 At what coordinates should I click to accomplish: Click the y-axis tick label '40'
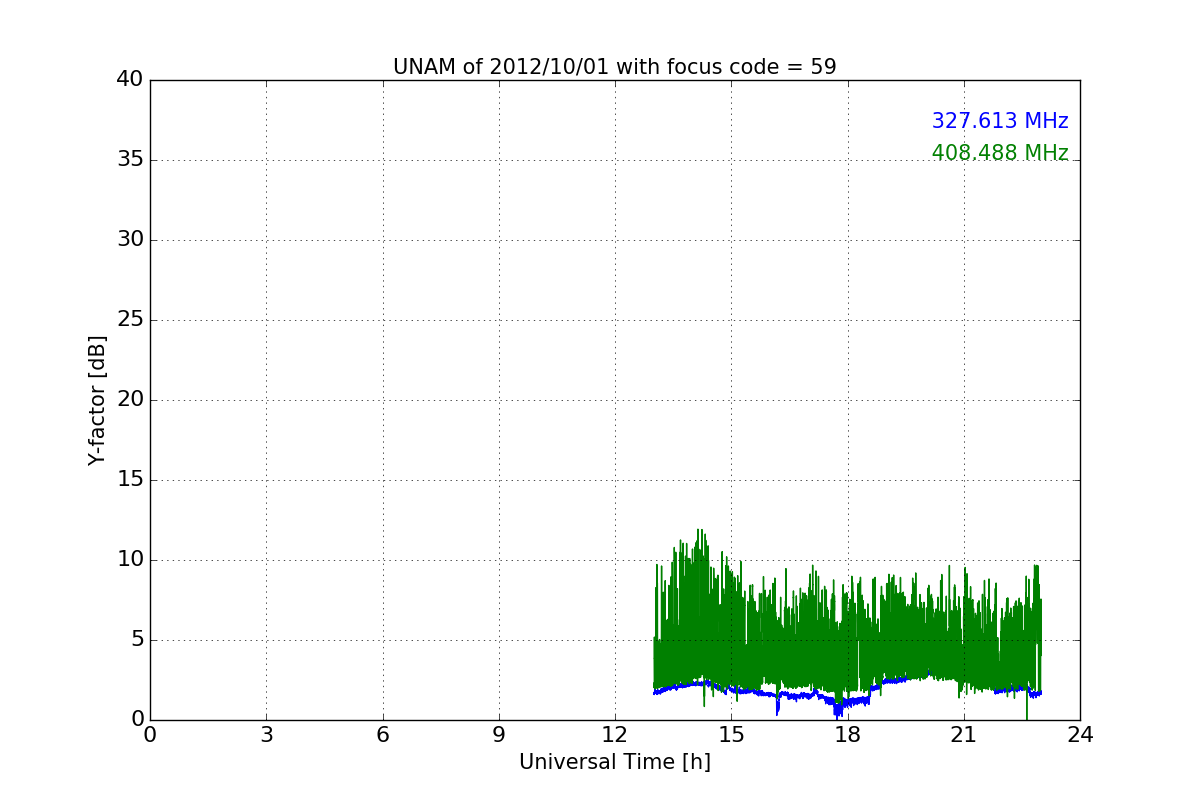click(129, 80)
